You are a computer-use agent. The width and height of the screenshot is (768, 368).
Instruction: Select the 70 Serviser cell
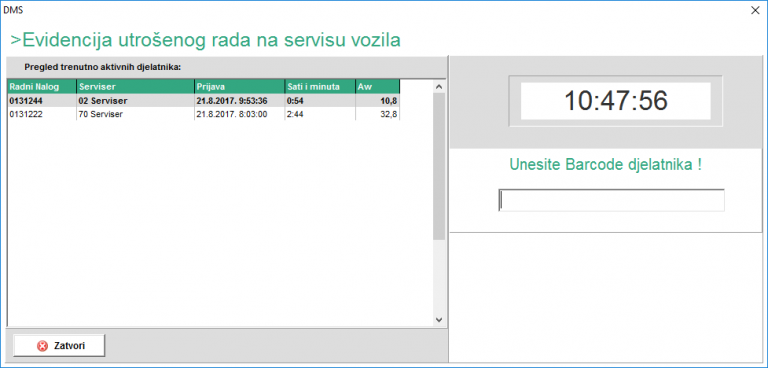click(135, 114)
